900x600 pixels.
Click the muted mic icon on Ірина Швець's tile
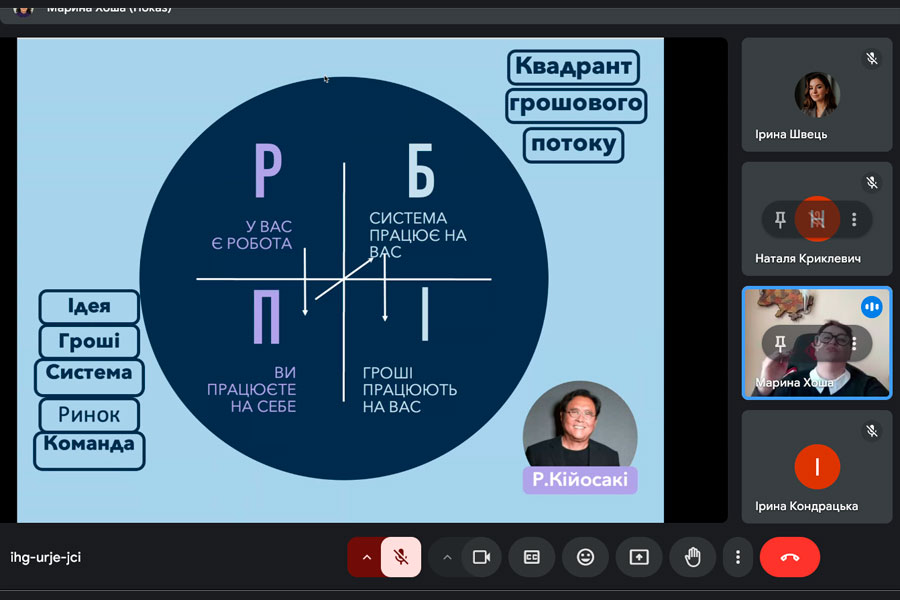[x=872, y=59]
